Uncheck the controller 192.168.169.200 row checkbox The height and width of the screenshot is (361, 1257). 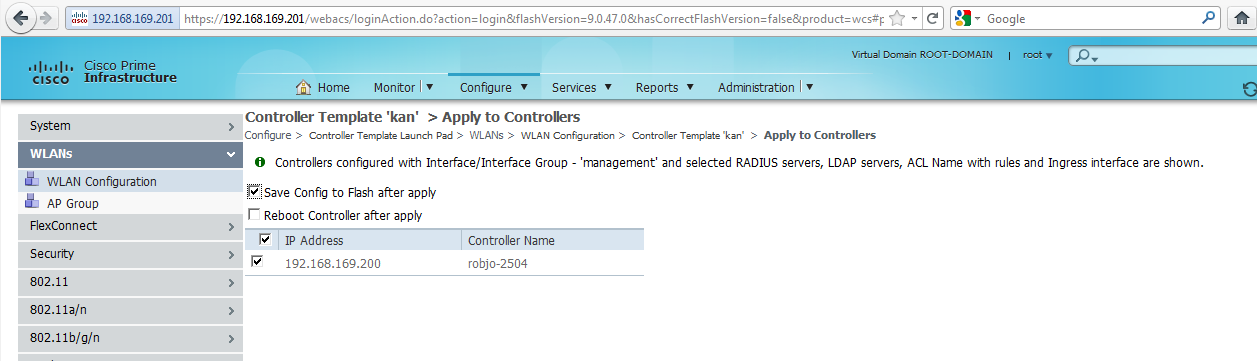point(258,262)
